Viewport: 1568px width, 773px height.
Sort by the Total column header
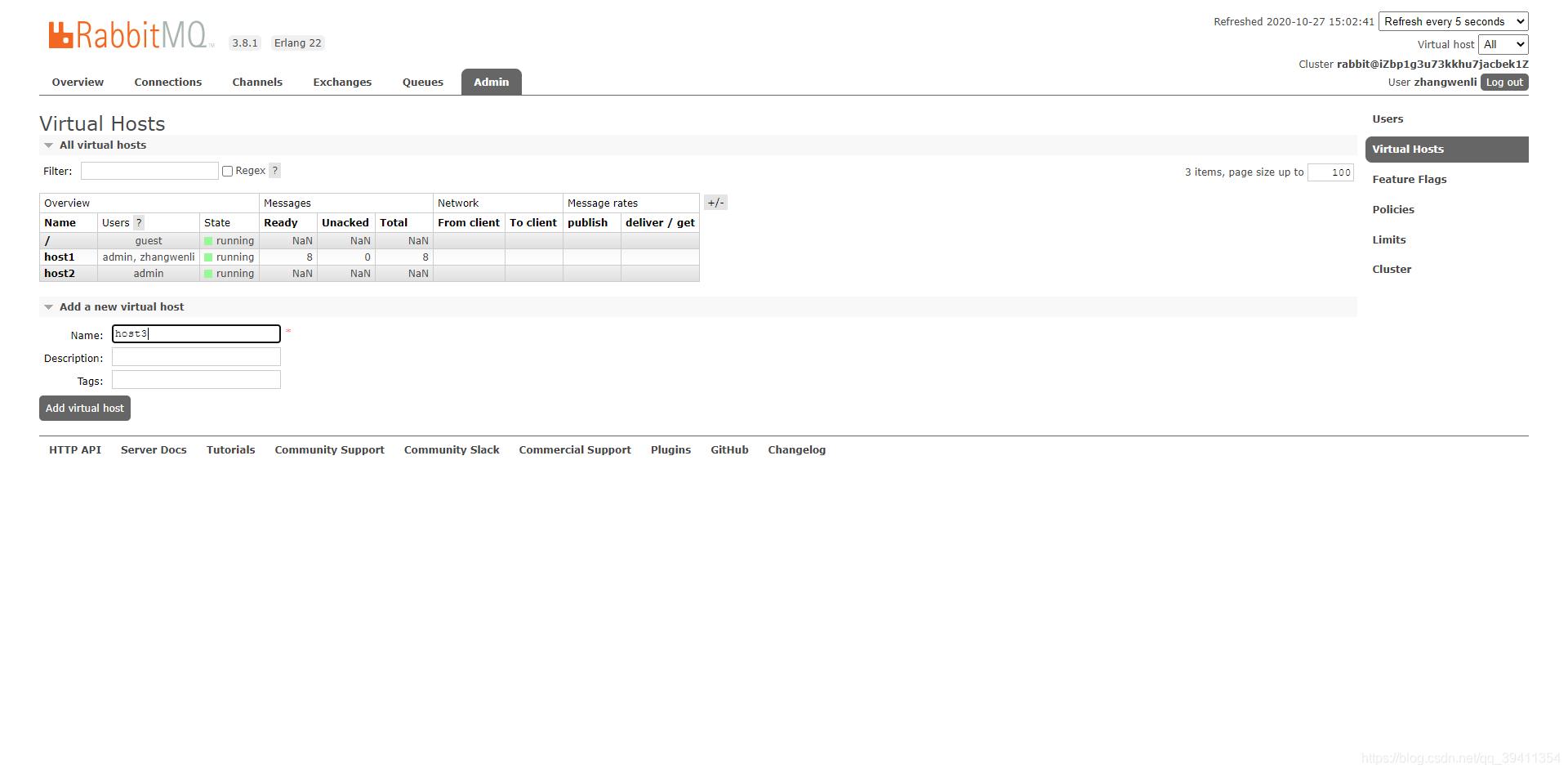click(x=394, y=223)
